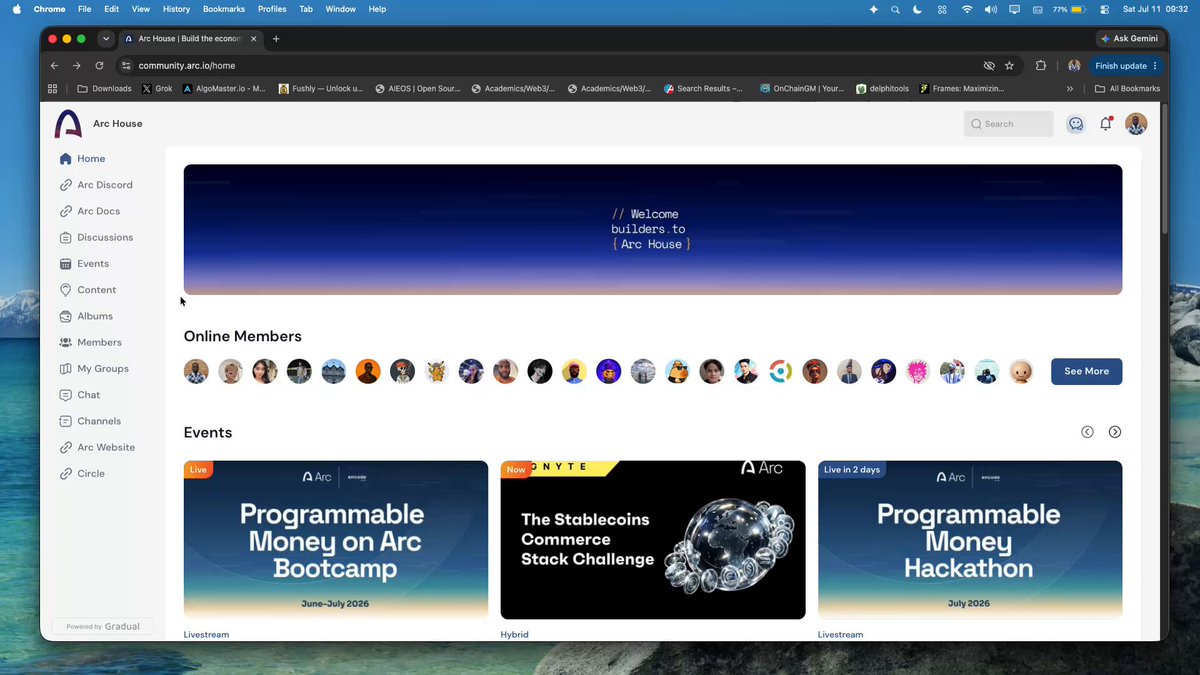Open the All Bookmarks folder
The height and width of the screenshot is (675, 1200).
[x=1127, y=88]
